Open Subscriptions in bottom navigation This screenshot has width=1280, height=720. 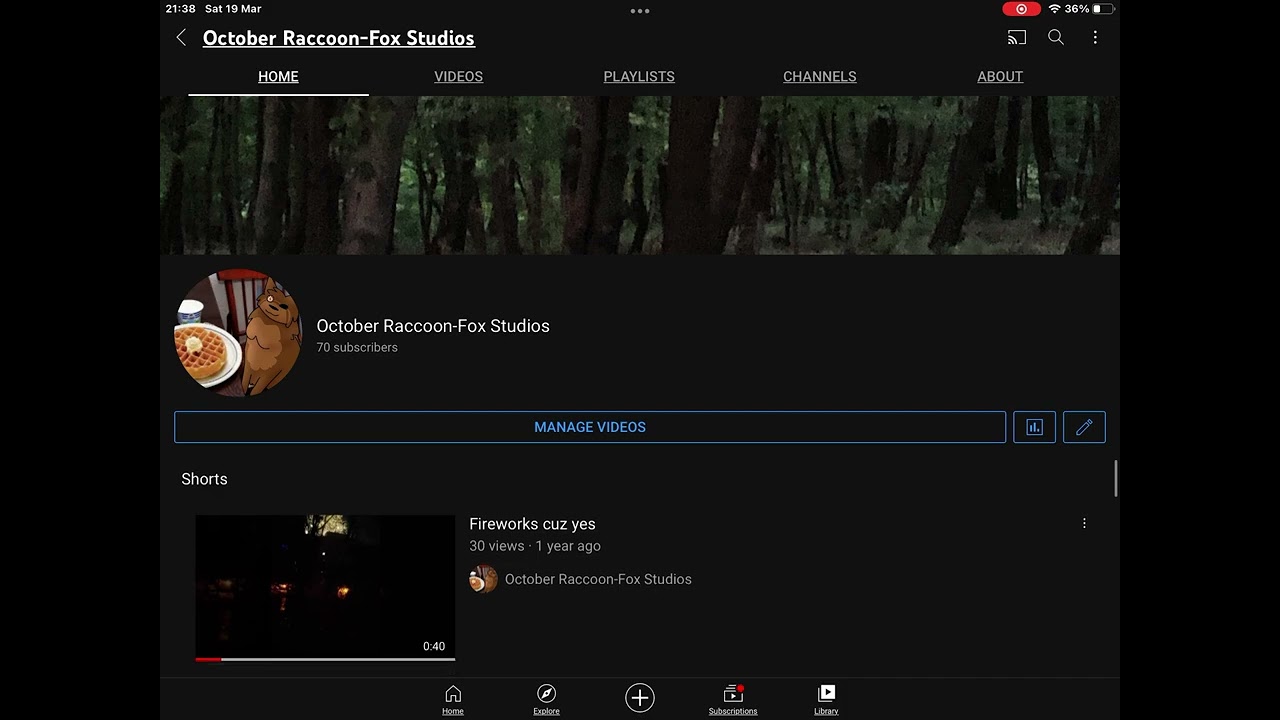click(x=733, y=700)
